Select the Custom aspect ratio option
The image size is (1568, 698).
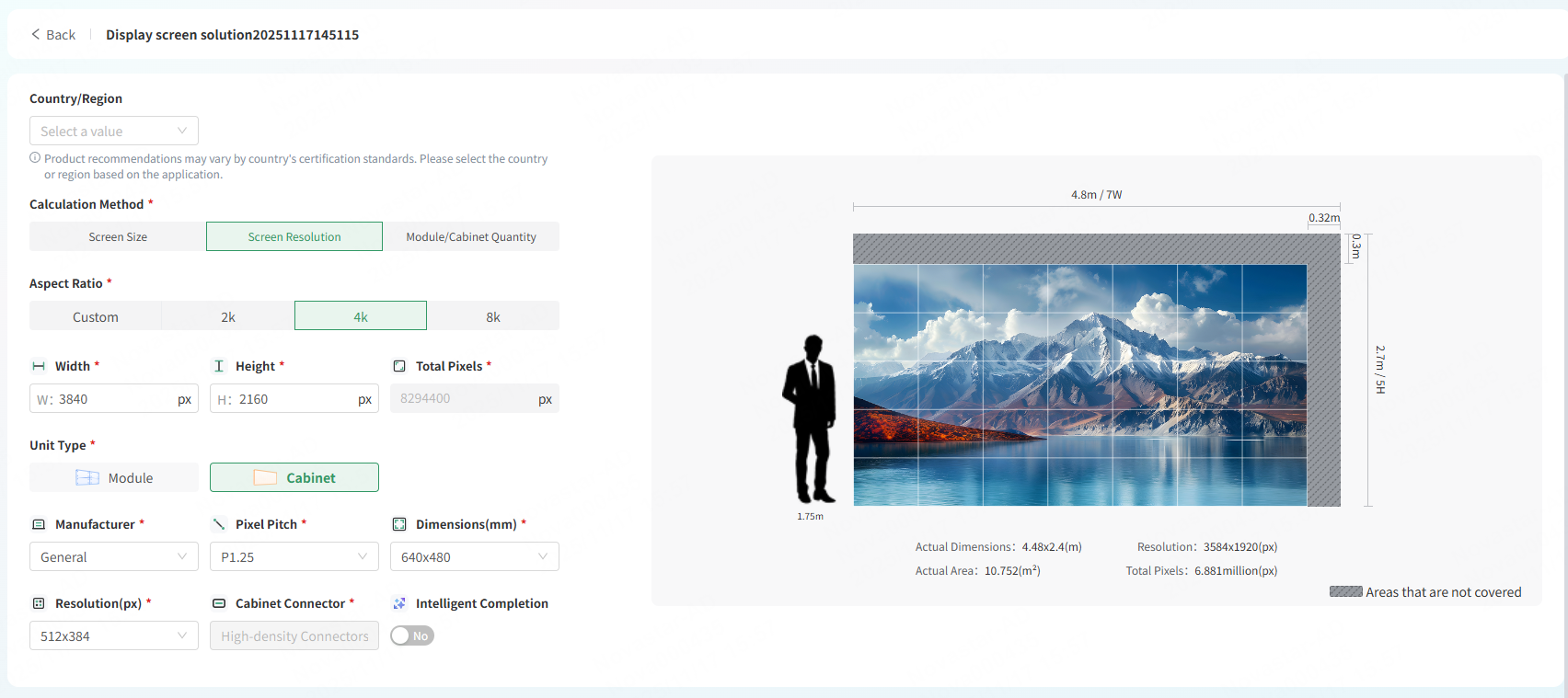96,316
